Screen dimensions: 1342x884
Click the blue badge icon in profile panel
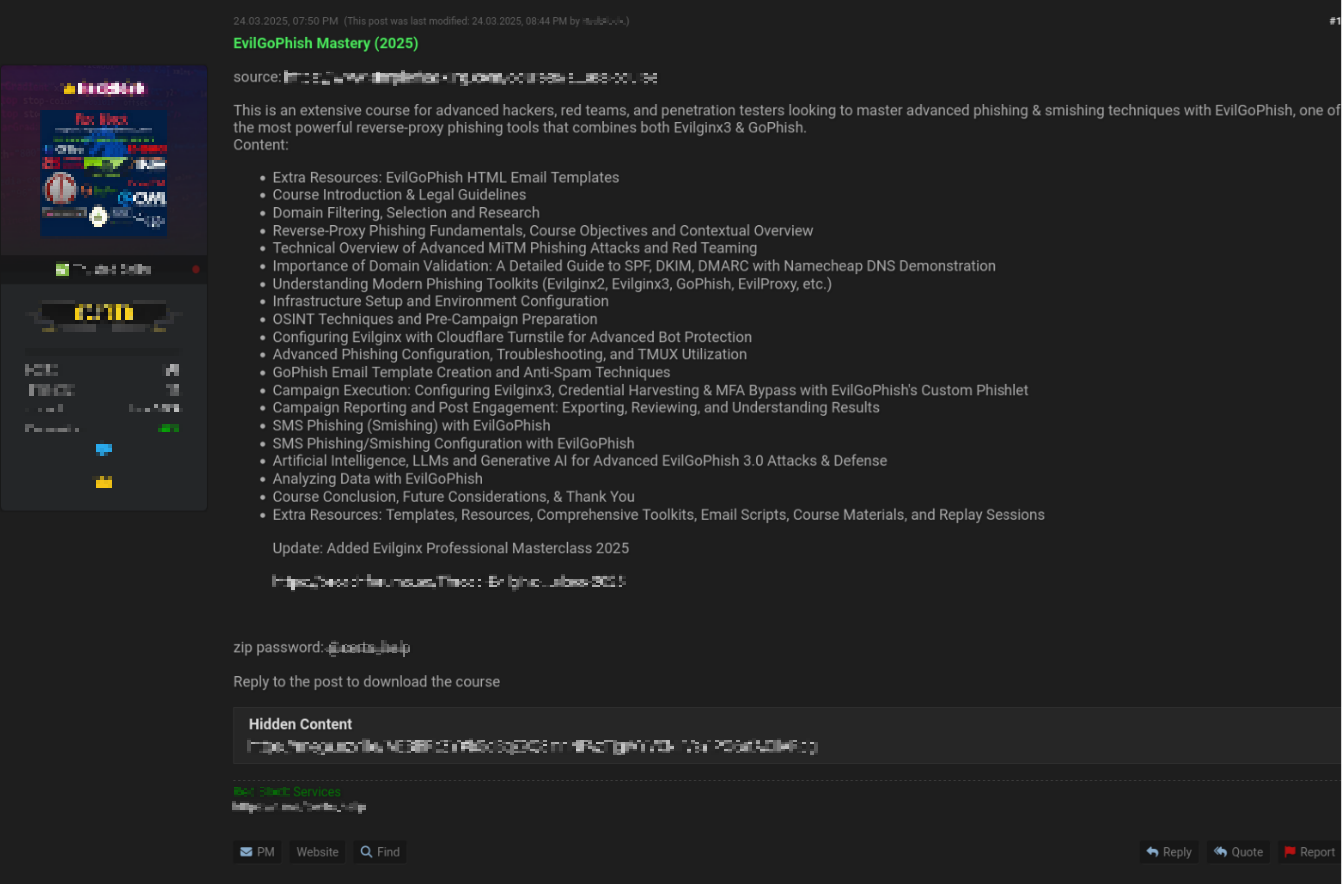(x=104, y=450)
